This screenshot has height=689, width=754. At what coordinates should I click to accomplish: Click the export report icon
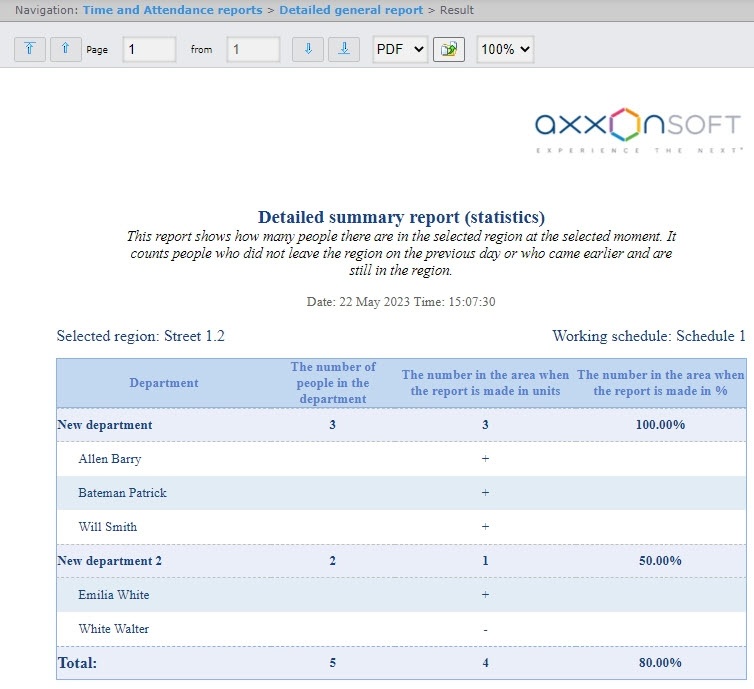pos(449,49)
